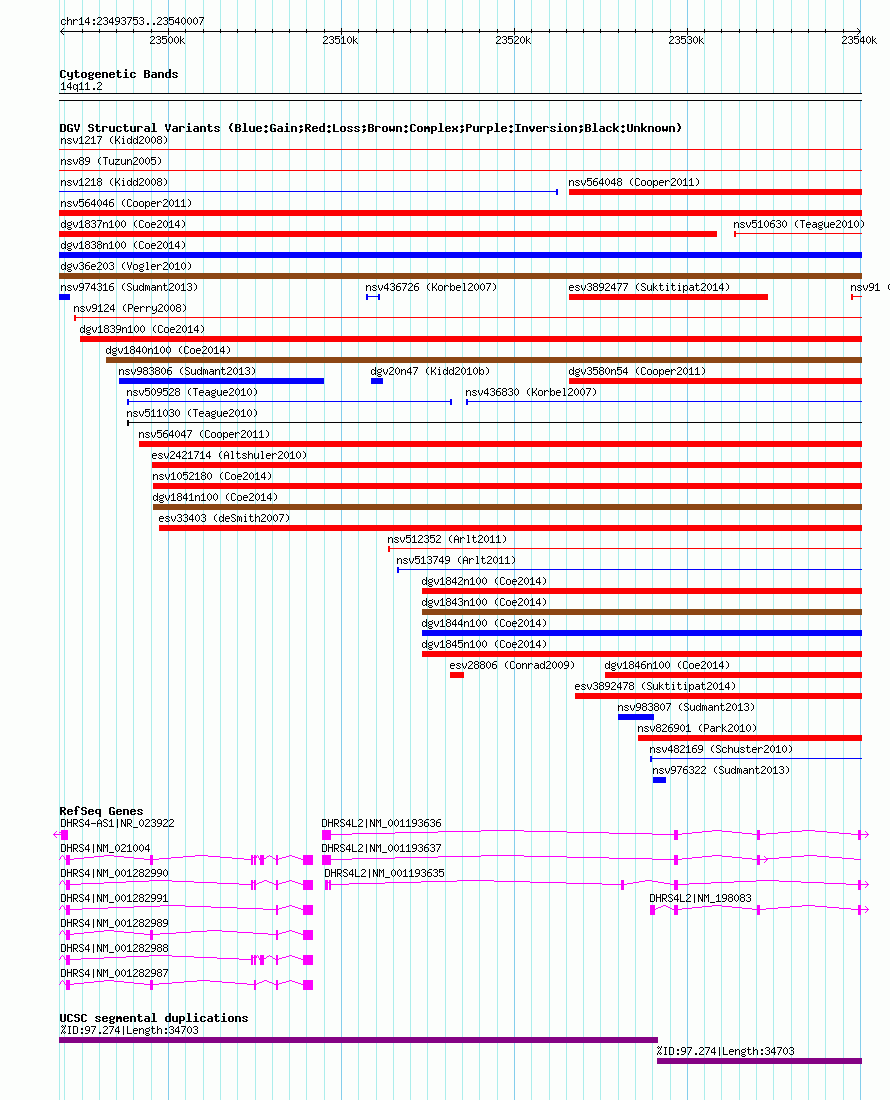Click nsv983806 (Sudmant2013) blue bar label

pos(187,372)
